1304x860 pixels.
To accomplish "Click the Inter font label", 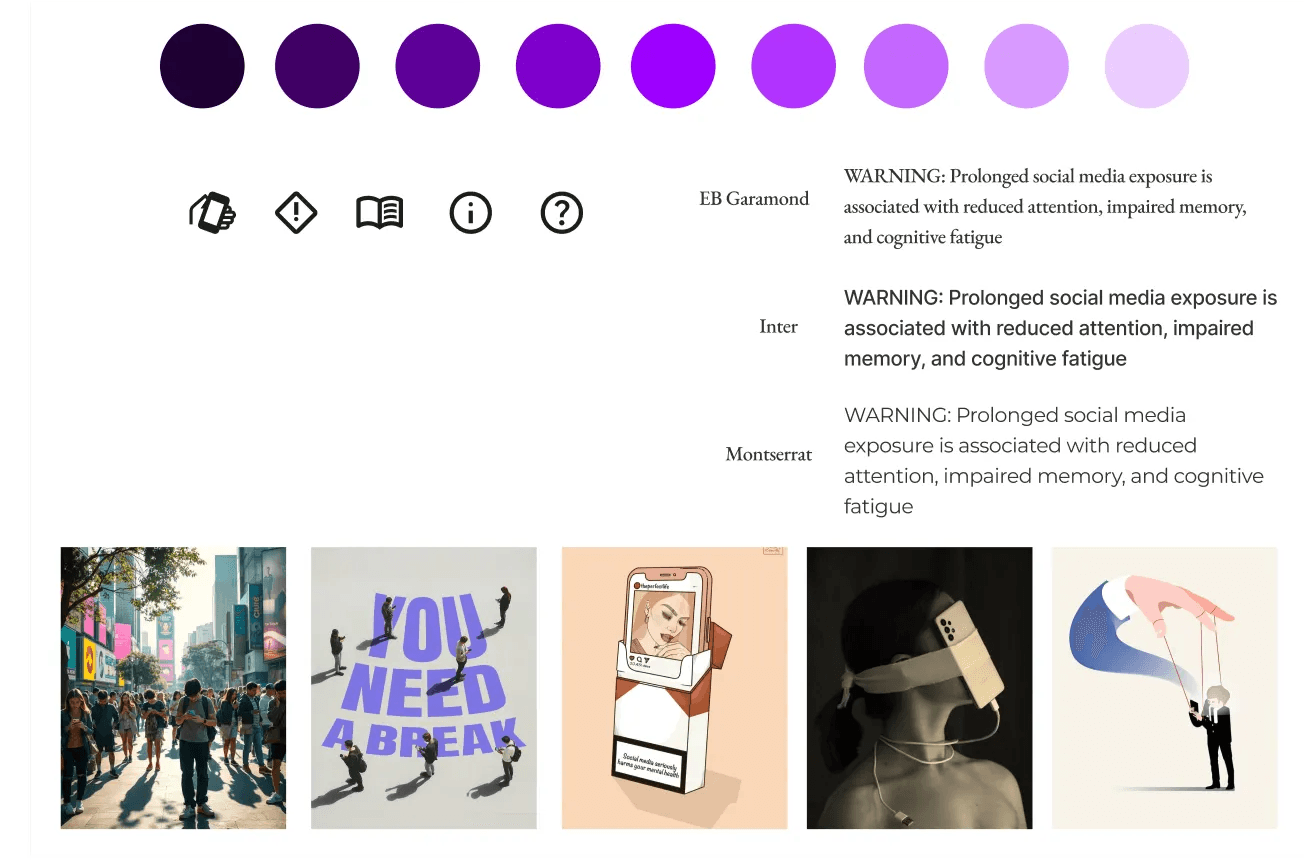I will tap(778, 326).
